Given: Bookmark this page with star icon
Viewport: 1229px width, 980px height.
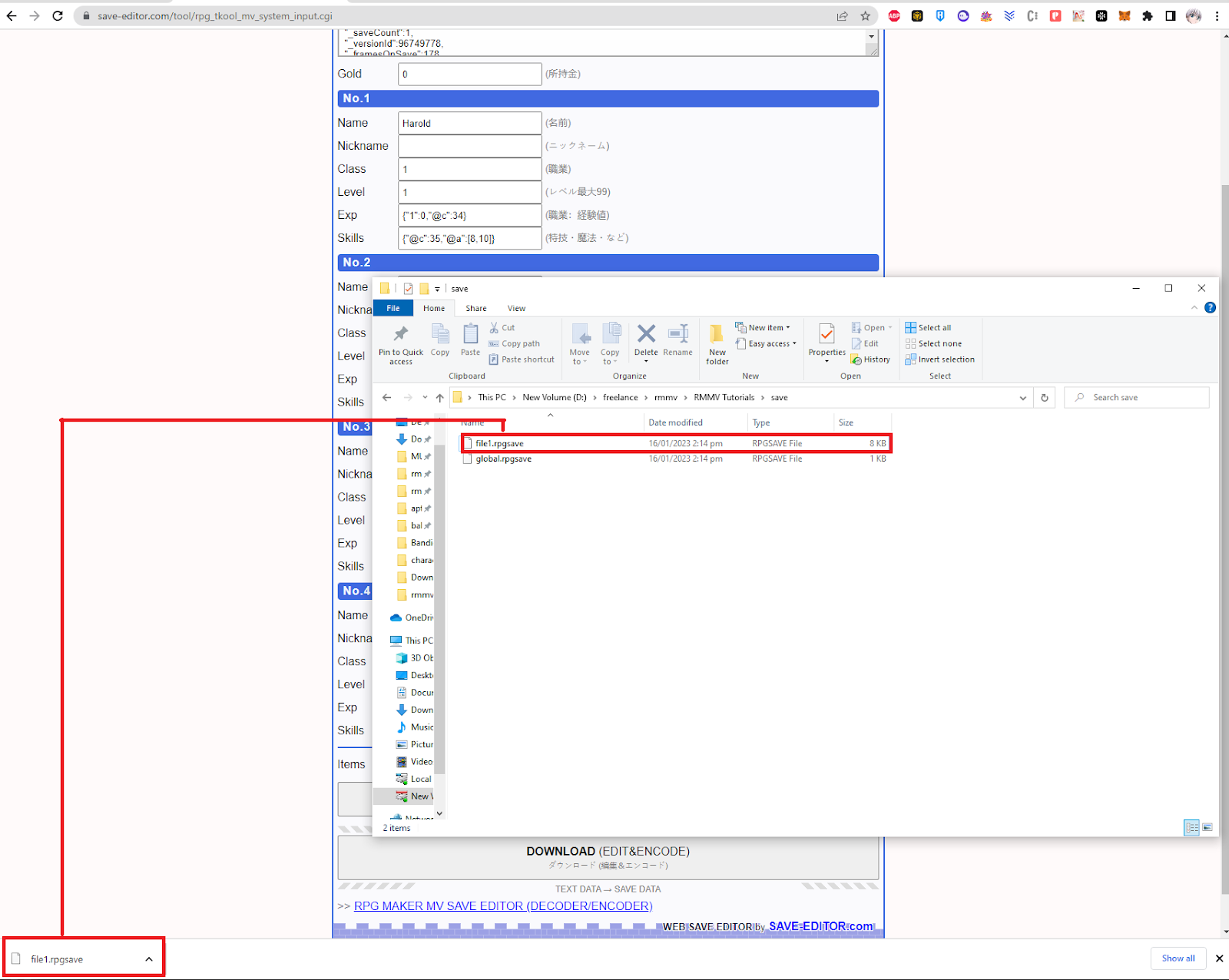Looking at the screenshot, I should [866, 15].
